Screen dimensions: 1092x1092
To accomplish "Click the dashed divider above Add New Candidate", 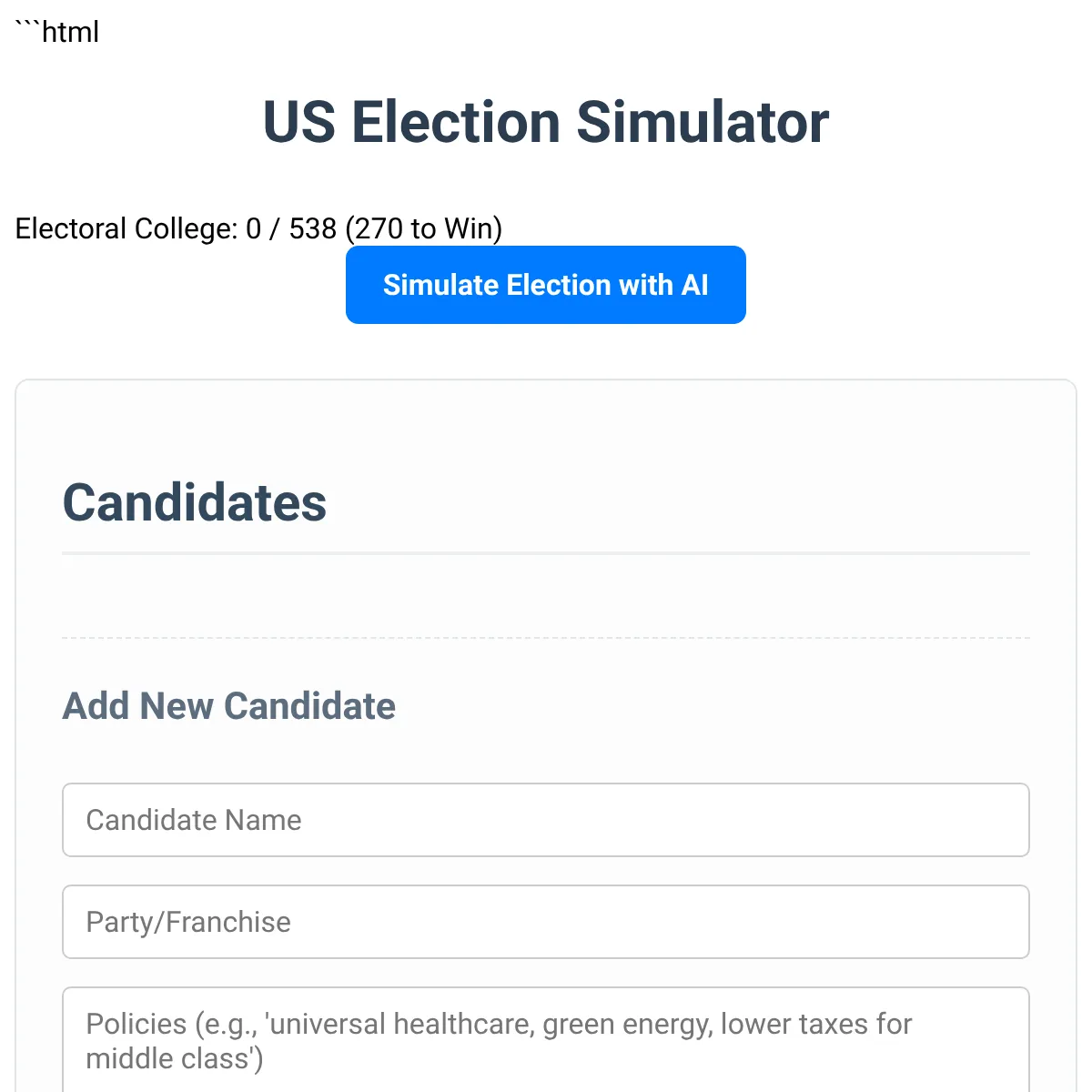I will (x=545, y=638).
